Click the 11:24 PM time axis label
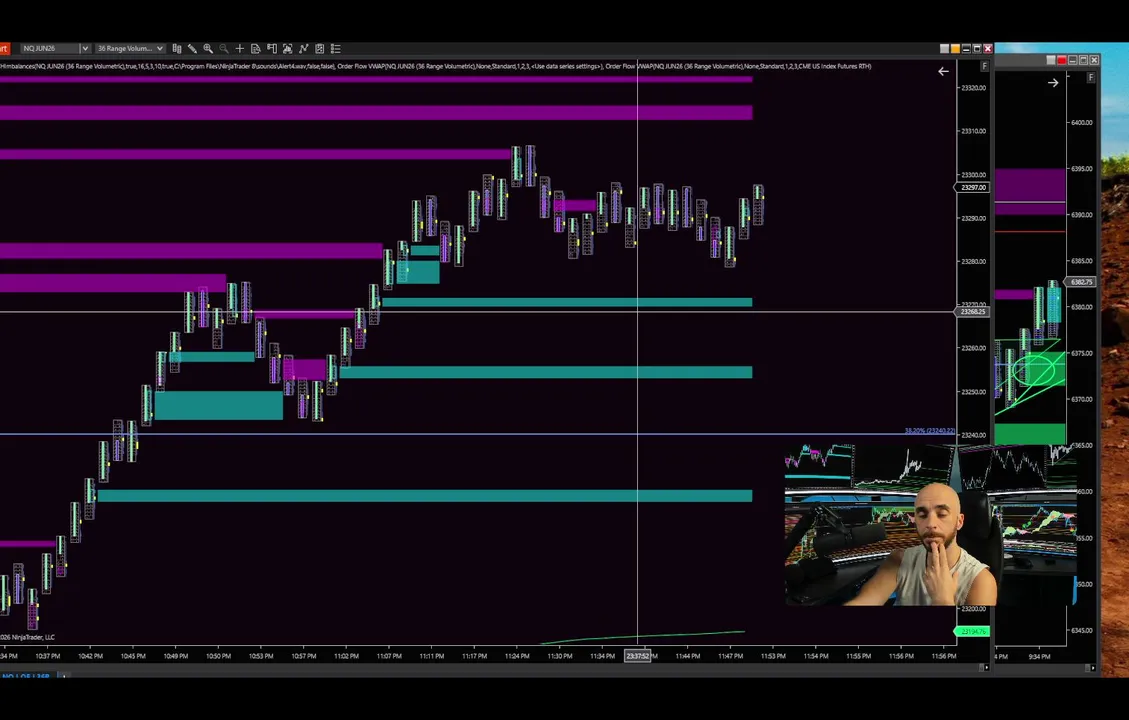Viewport: 1129px width, 720px height. pos(517,656)
